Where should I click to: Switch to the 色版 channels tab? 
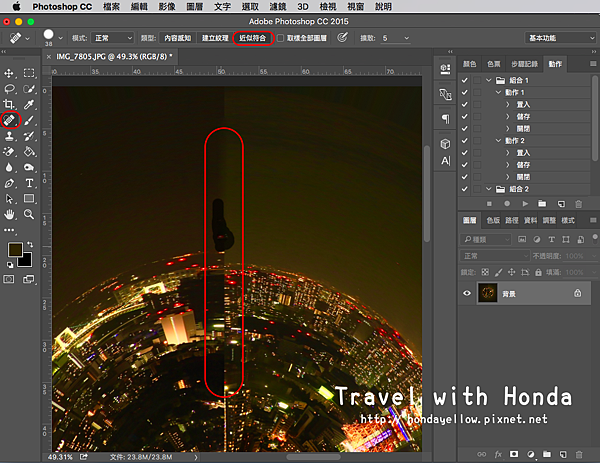pyautogui.click(x=493, y=220)
